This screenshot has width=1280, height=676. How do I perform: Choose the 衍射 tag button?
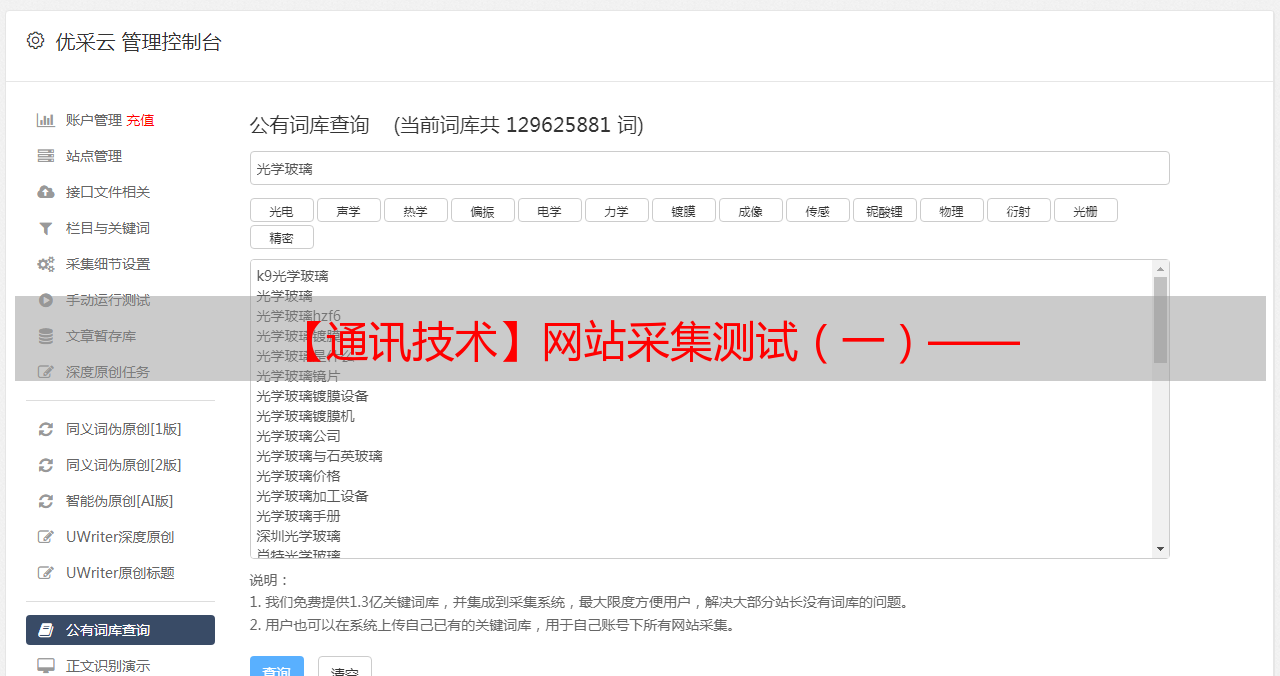[x=1018, y=210]
